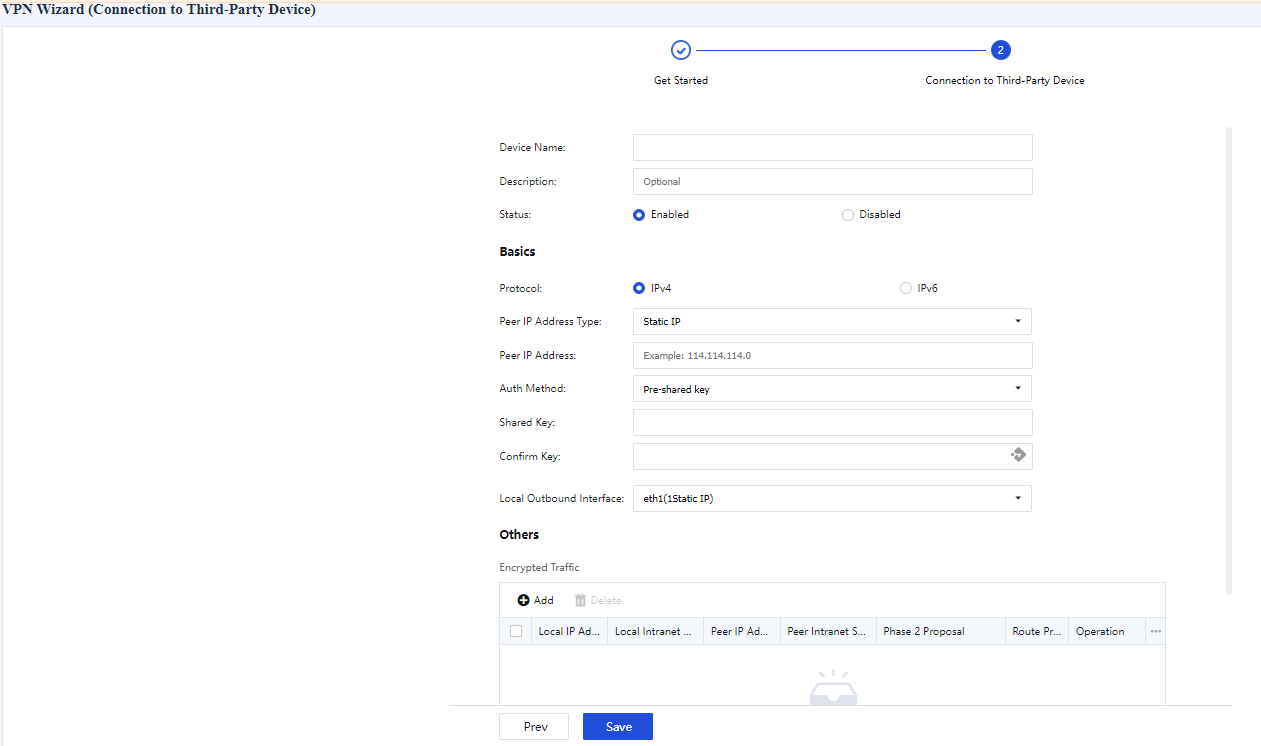Focus the Device Name input field
The height and width of the screenshot is (746, 1261).
pos(832,148)
